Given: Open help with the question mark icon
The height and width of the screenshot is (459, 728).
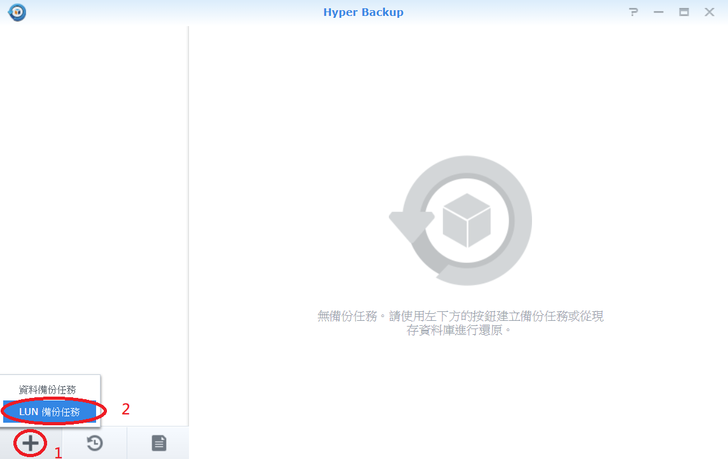Looking at the screenshot, I should pyautogui.click(x=633, y=12).
